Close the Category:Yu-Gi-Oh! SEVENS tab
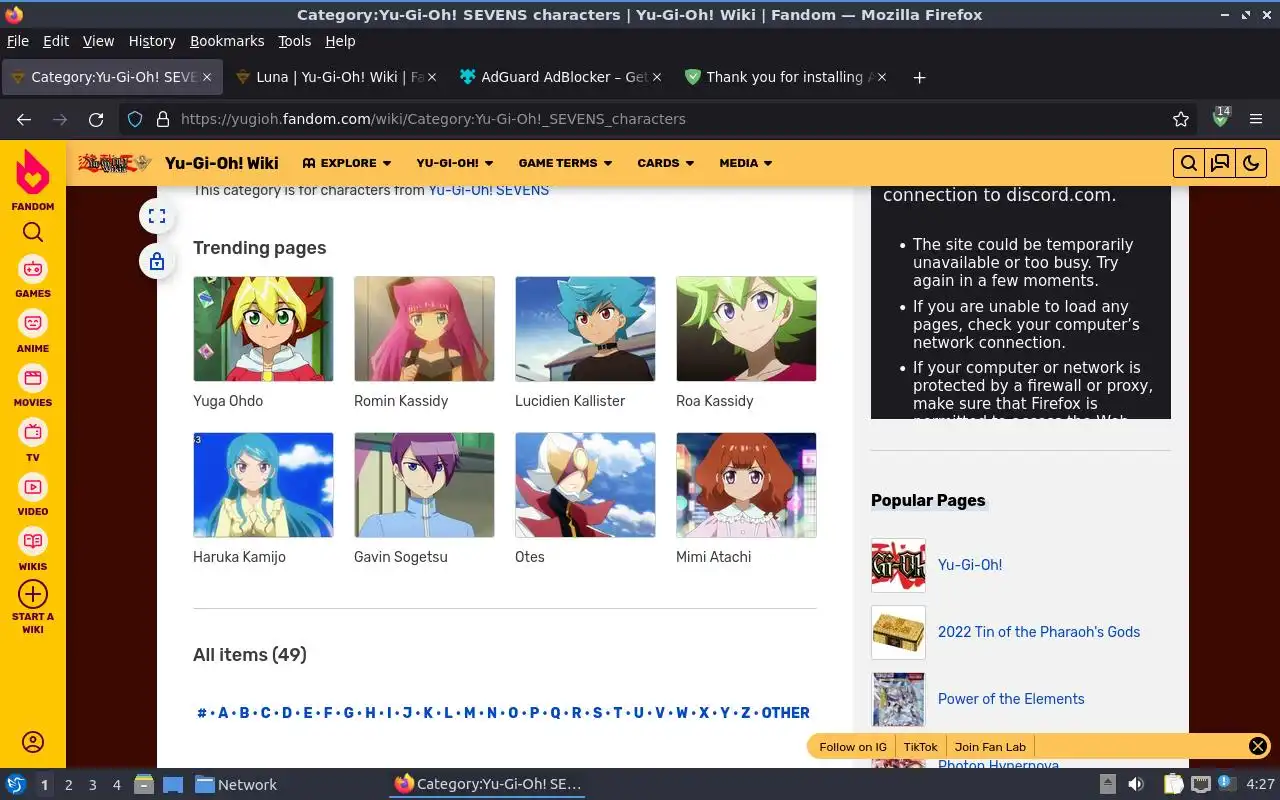The width and height of the screenshot is (1280, 800). [207, 77]
